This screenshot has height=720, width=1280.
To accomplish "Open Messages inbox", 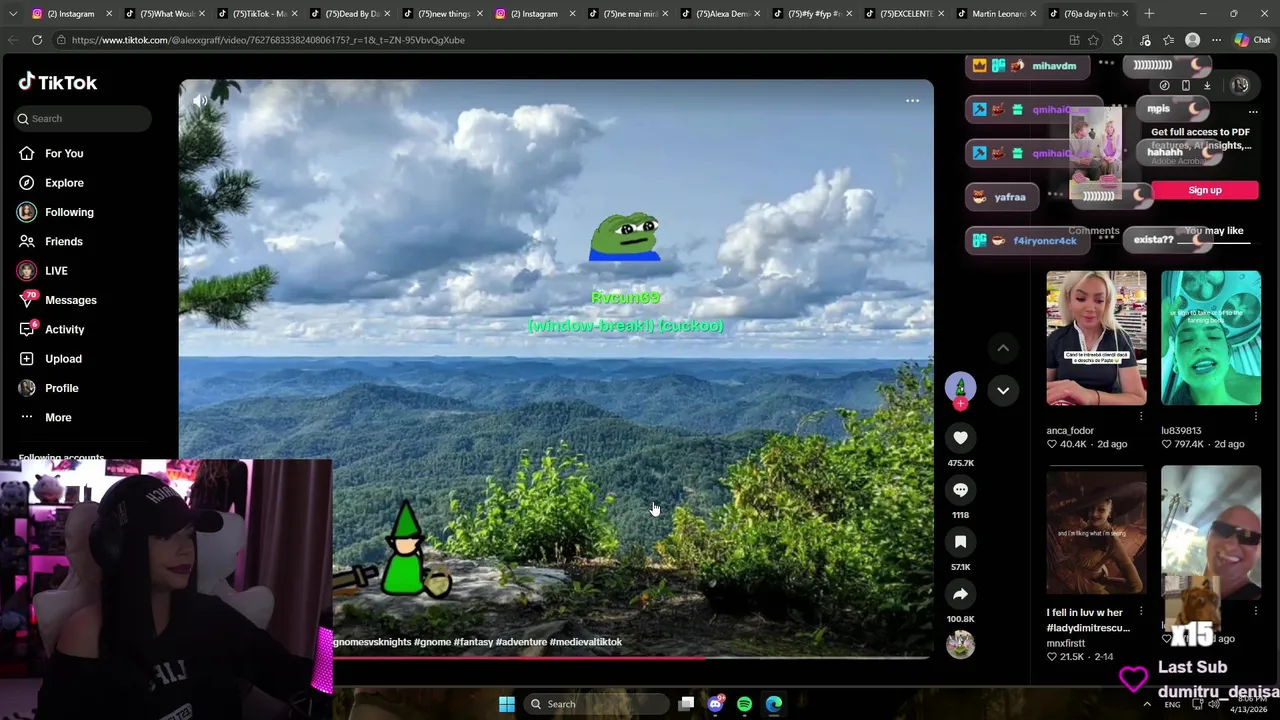I will point(57,300).
